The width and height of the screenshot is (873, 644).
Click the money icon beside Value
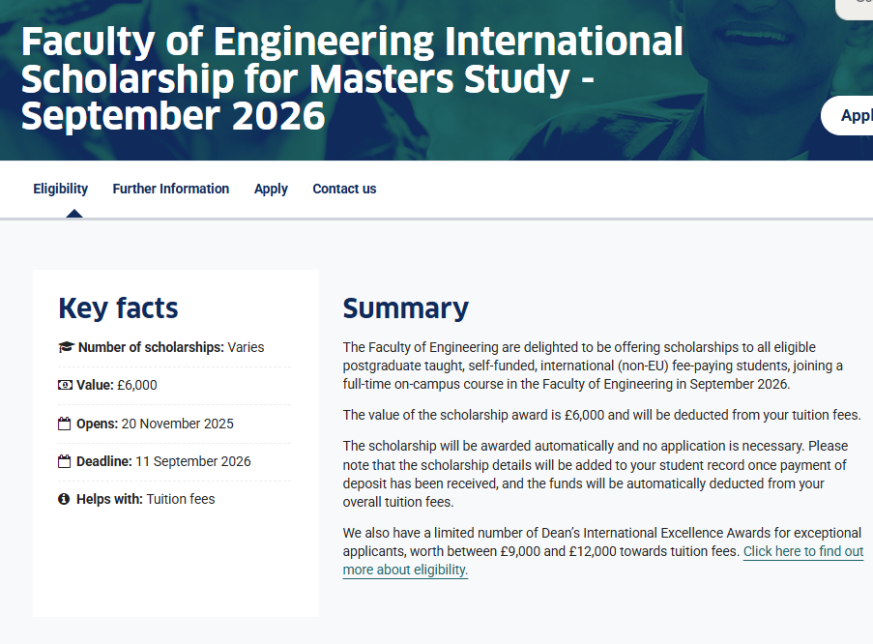click(x=65, y=385)
